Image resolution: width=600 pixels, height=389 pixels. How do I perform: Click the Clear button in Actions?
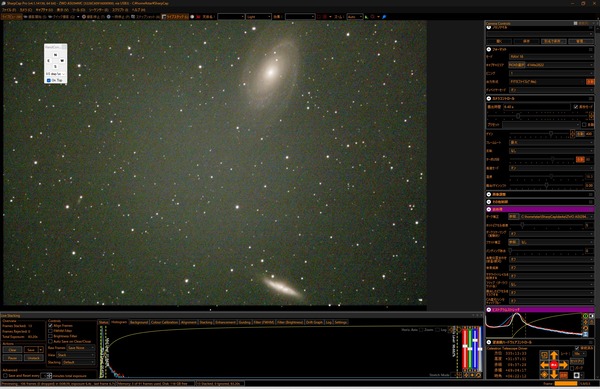pyautogui.click(x=12, y=350)
